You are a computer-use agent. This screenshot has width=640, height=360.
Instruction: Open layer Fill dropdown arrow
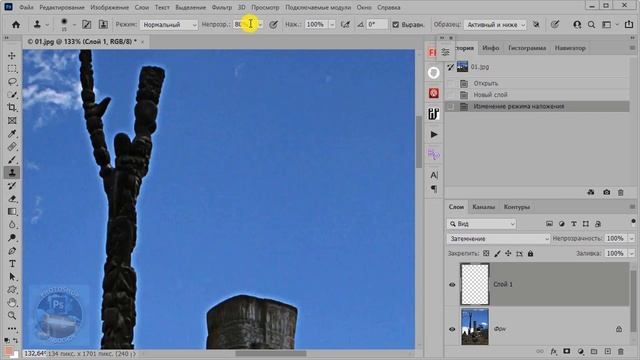631,253
